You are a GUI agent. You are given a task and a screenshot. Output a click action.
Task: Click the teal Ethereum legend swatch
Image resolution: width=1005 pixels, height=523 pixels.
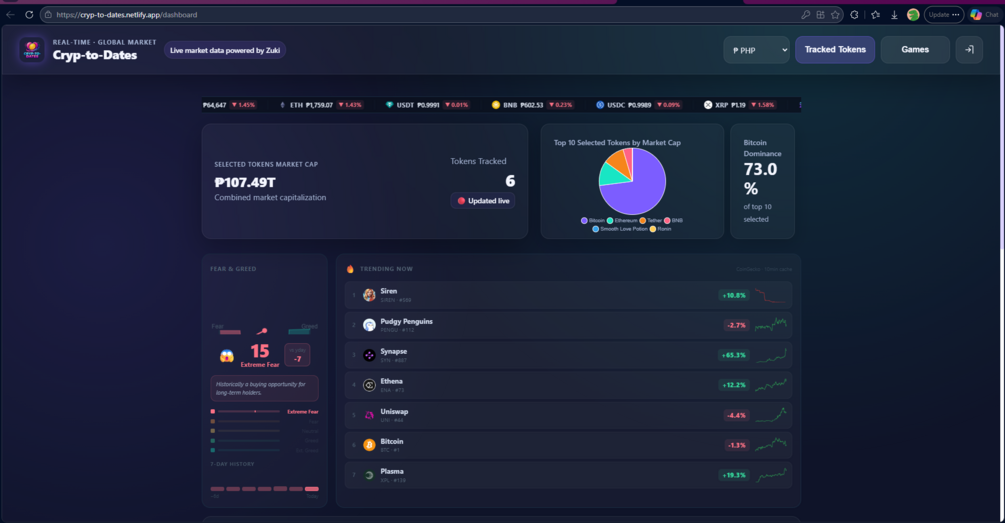(610, 220)
